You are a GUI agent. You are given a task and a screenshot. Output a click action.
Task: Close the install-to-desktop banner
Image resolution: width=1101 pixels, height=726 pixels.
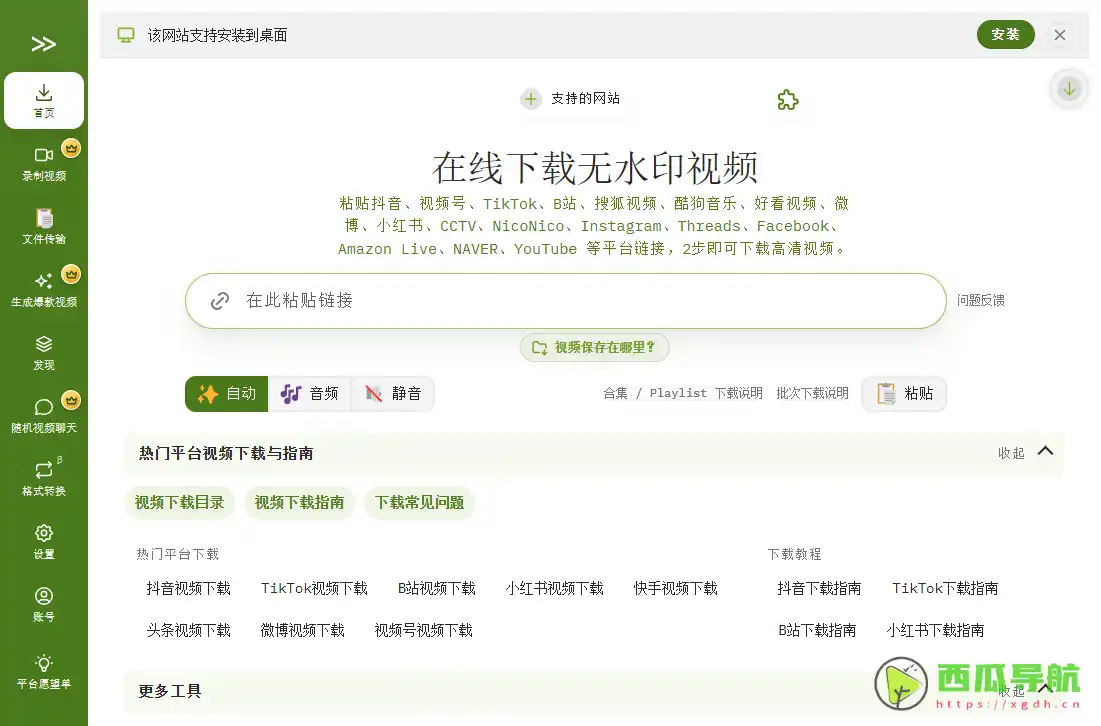pos(1060,34)
